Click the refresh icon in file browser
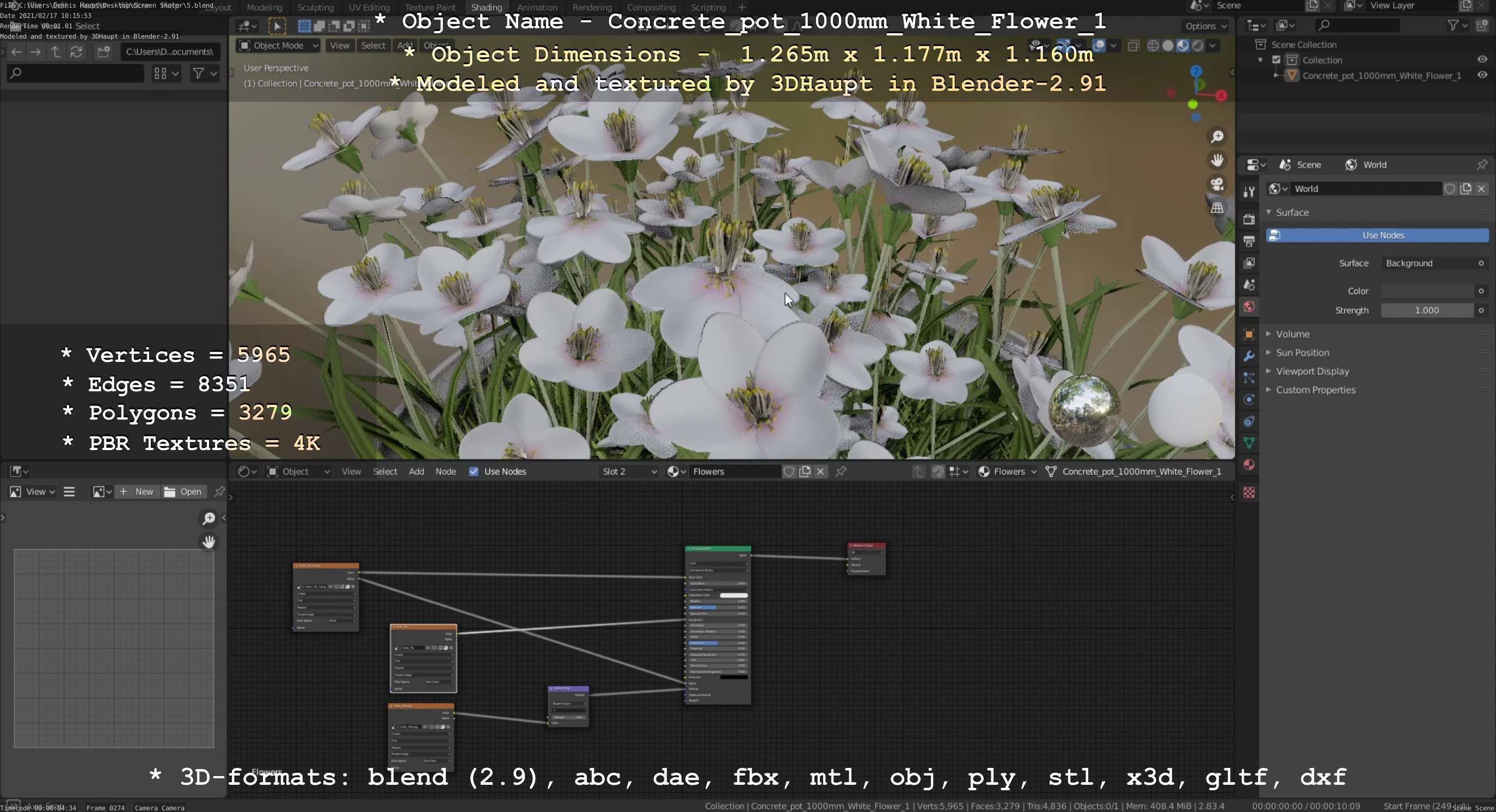 coord(76,52)
